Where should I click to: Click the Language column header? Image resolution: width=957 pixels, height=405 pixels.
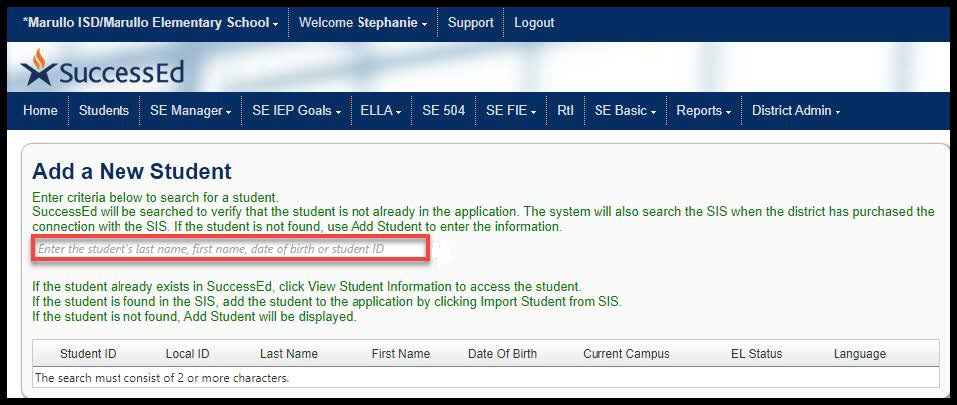[859, 354]
